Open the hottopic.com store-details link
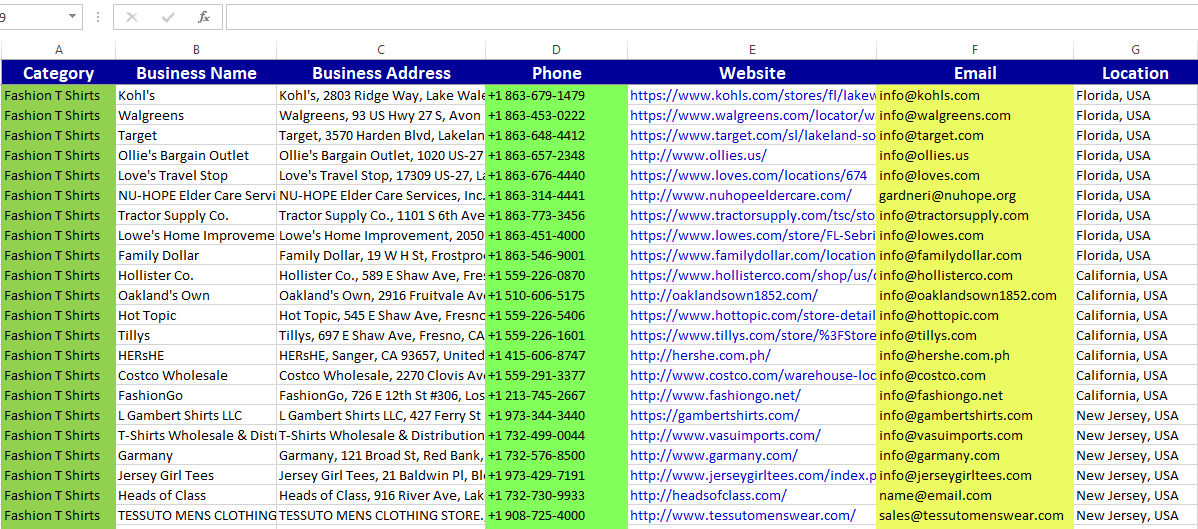 (753, 315)
